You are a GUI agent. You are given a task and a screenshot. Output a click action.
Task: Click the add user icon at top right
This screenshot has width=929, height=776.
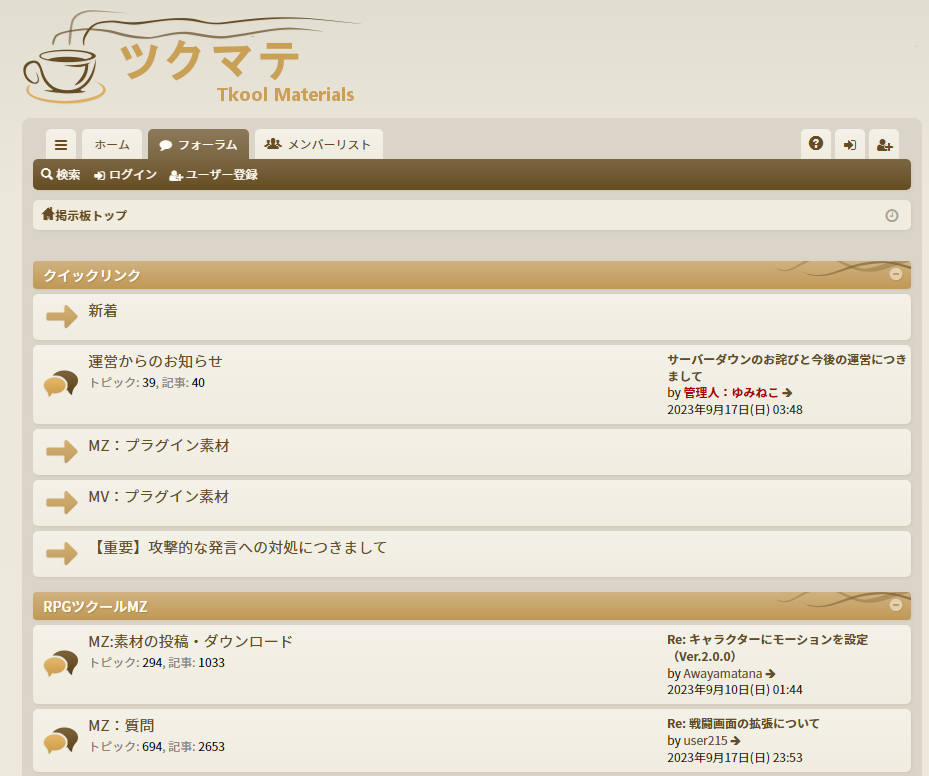[884, 145]
